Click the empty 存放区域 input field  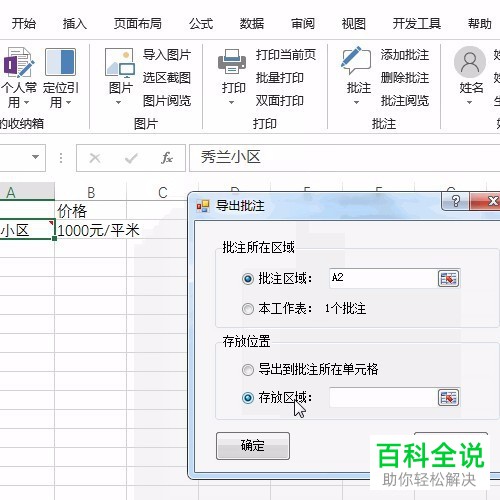(x=383, y=397)
